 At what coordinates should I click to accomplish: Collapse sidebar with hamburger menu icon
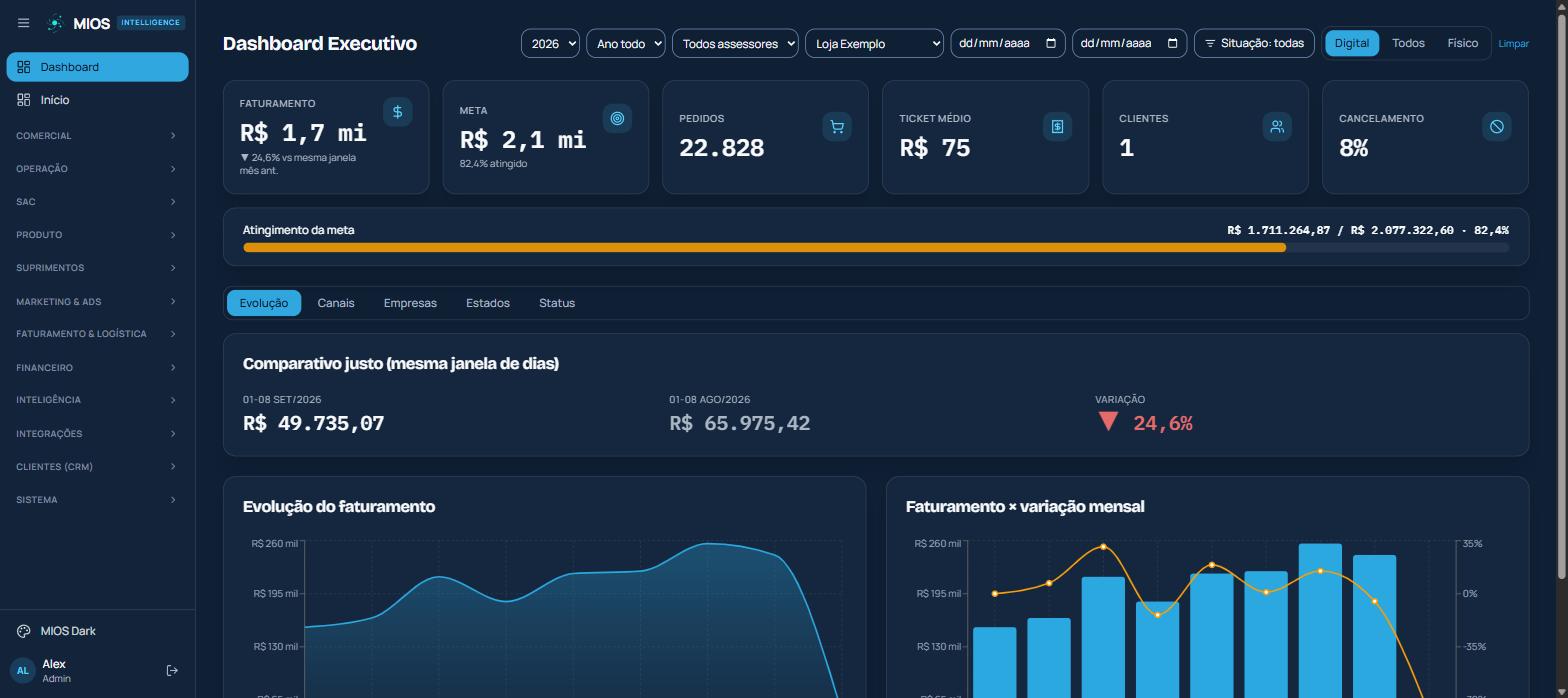(24, 23)
